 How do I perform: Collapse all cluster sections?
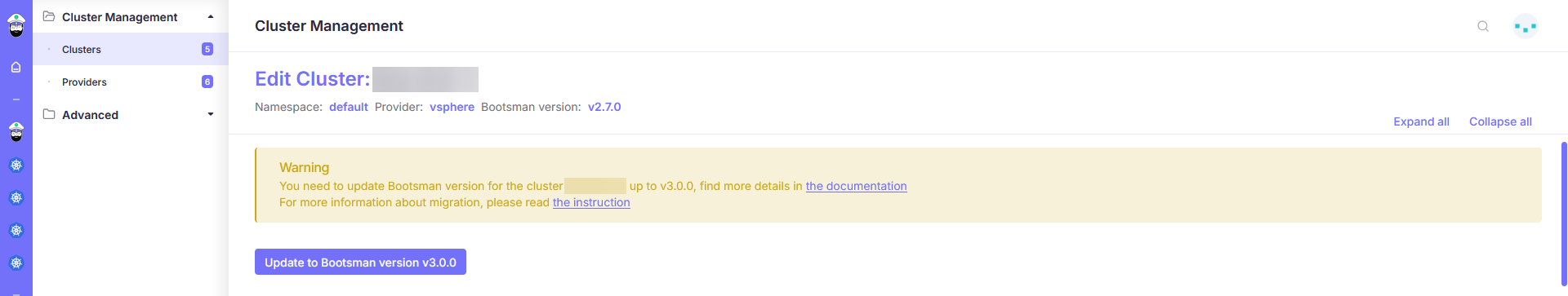pyautogui.click(x=1500, y=121)
